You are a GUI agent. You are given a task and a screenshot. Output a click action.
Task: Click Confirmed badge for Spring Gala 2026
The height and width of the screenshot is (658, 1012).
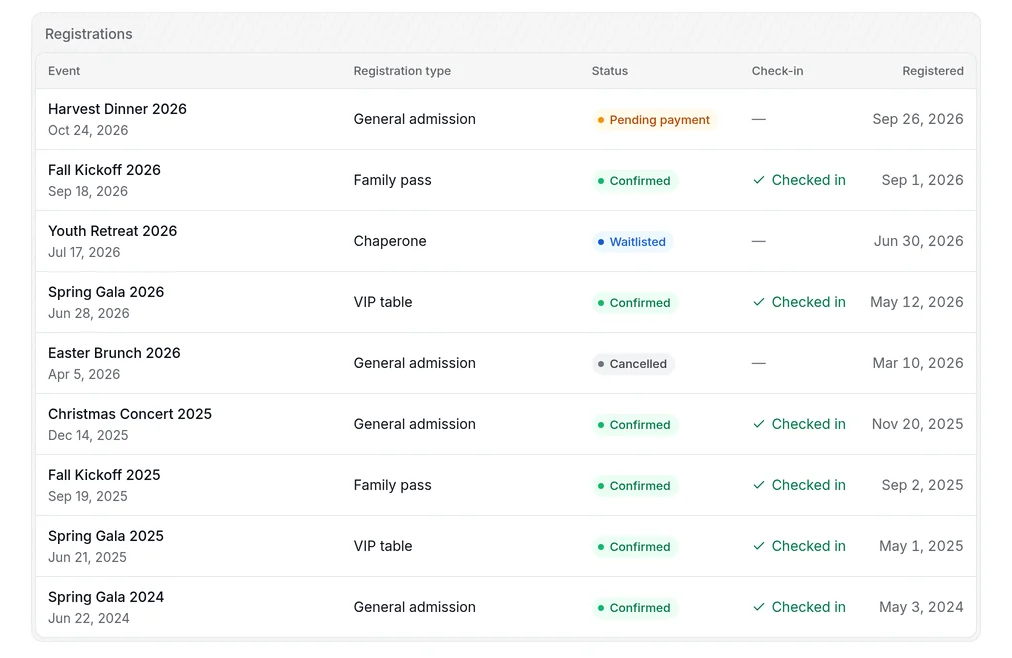tap(634, 303)
